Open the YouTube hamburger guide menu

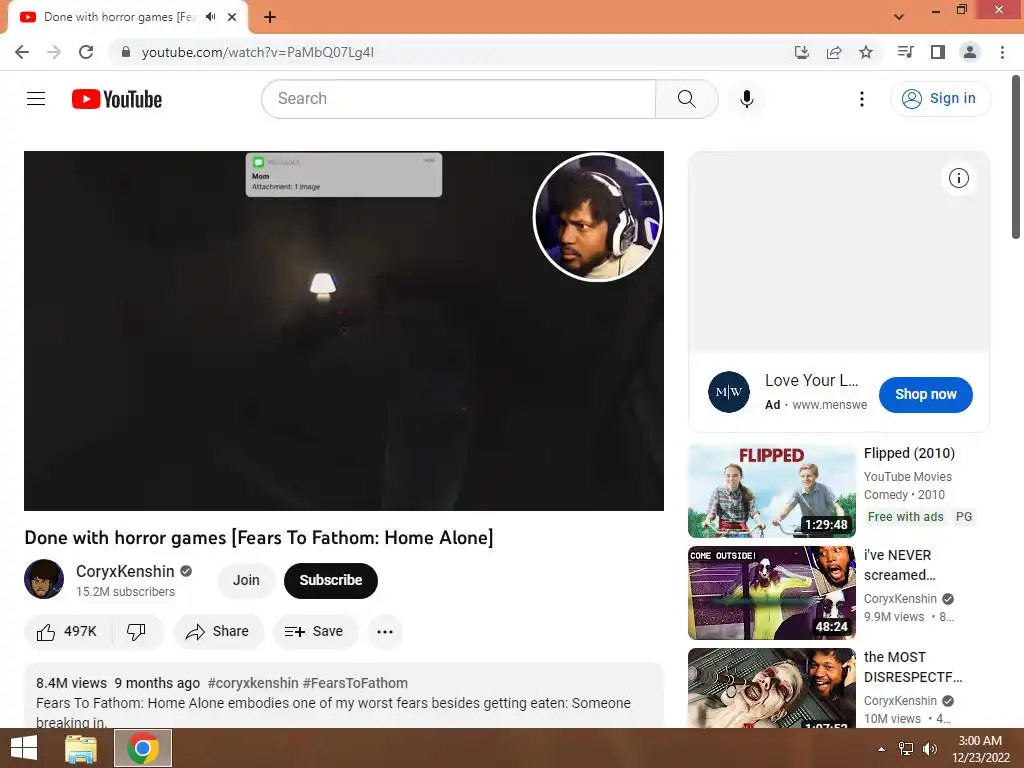tap(36, 99)
